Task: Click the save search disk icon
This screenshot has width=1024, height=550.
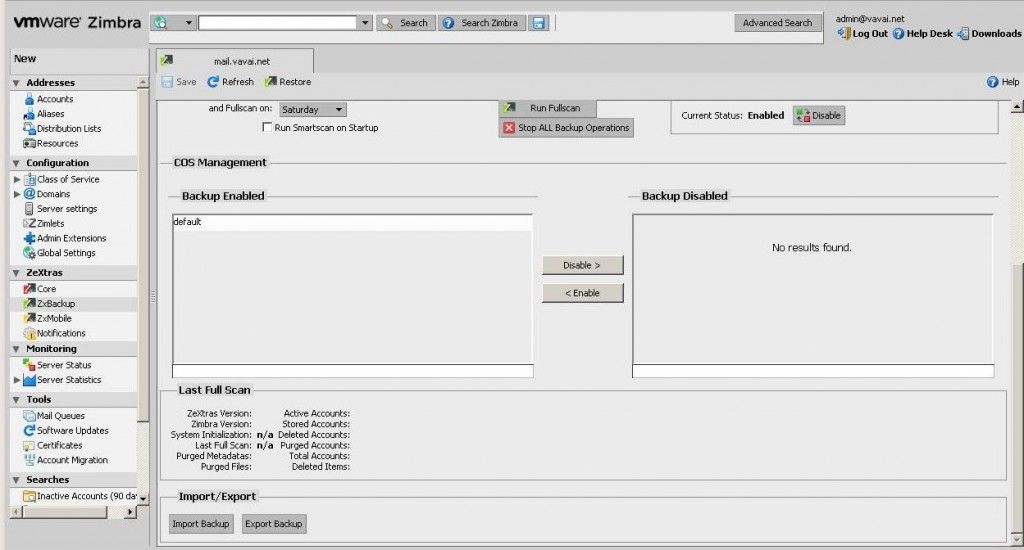Action: click(x=539, y=23)
